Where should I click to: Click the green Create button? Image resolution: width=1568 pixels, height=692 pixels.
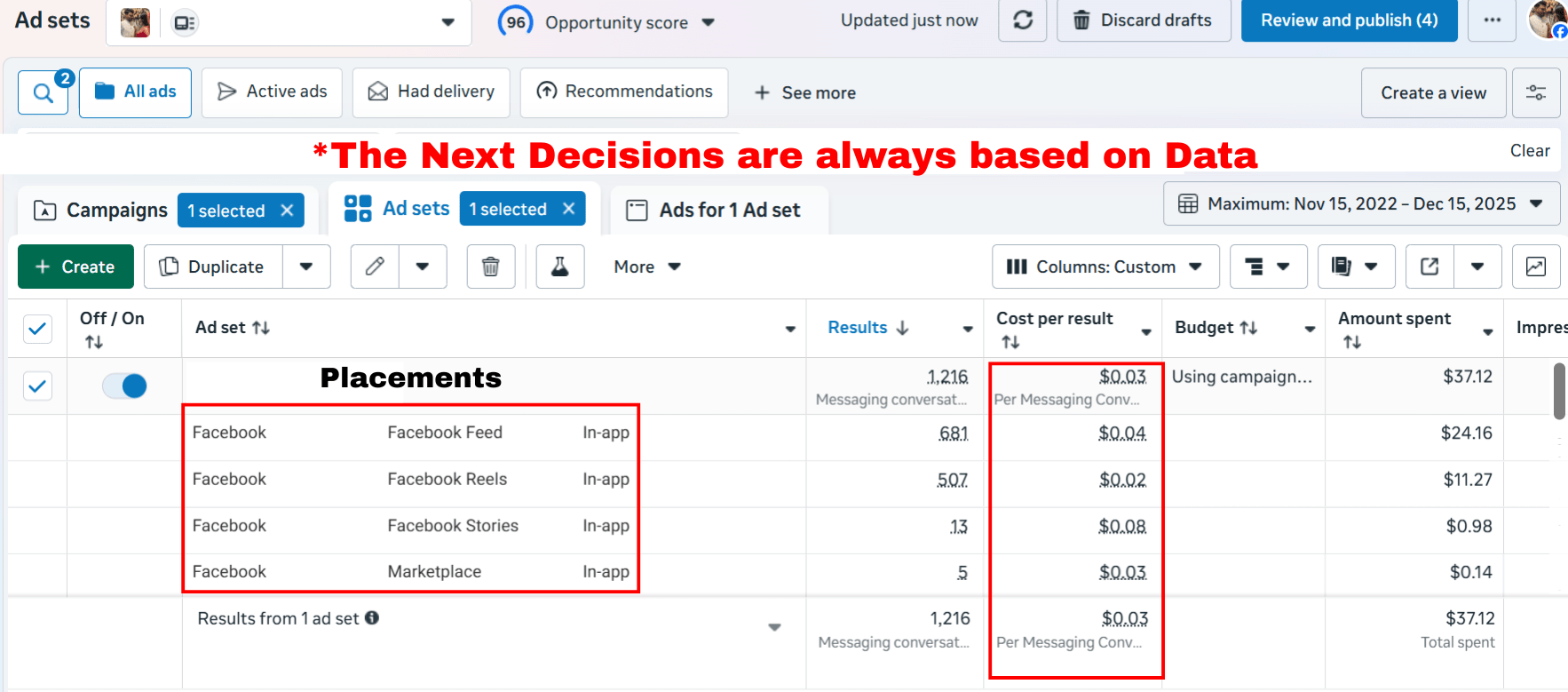75,266
